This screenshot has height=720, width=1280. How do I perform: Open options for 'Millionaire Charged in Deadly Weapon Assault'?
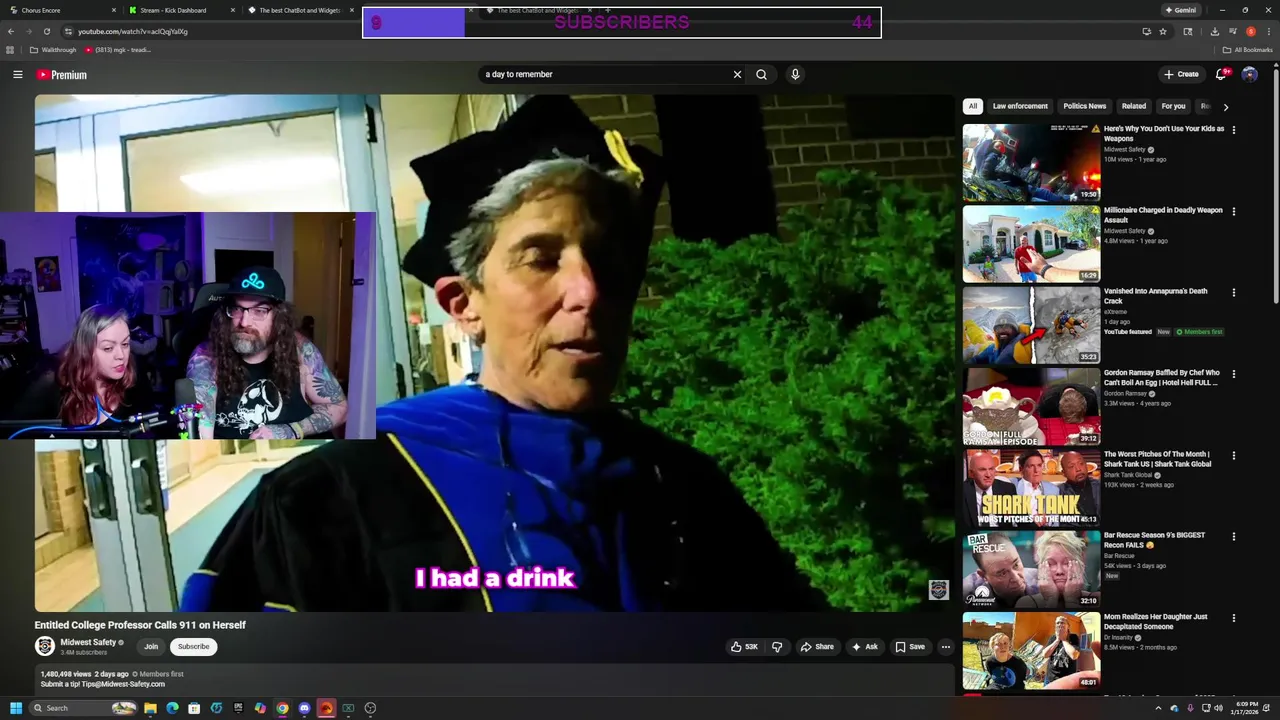coord(1233,212)
